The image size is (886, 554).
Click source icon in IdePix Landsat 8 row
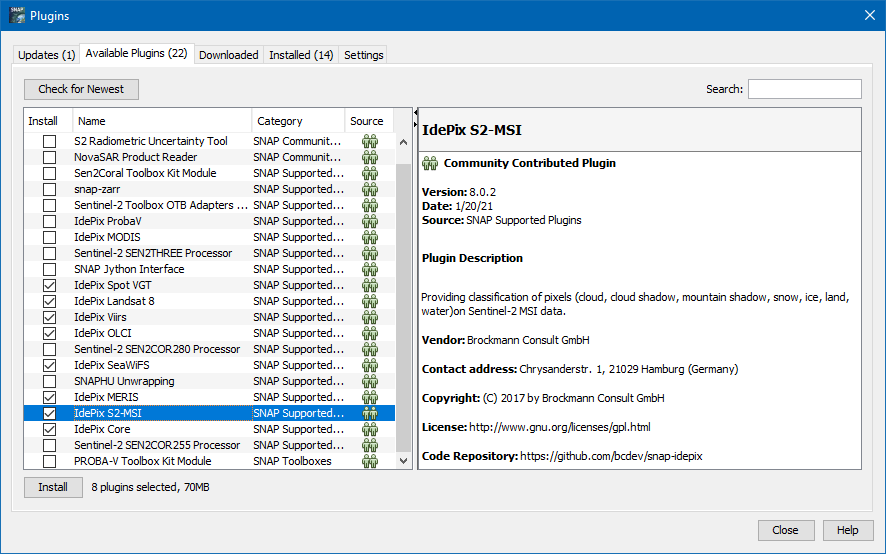click(370, 301)
